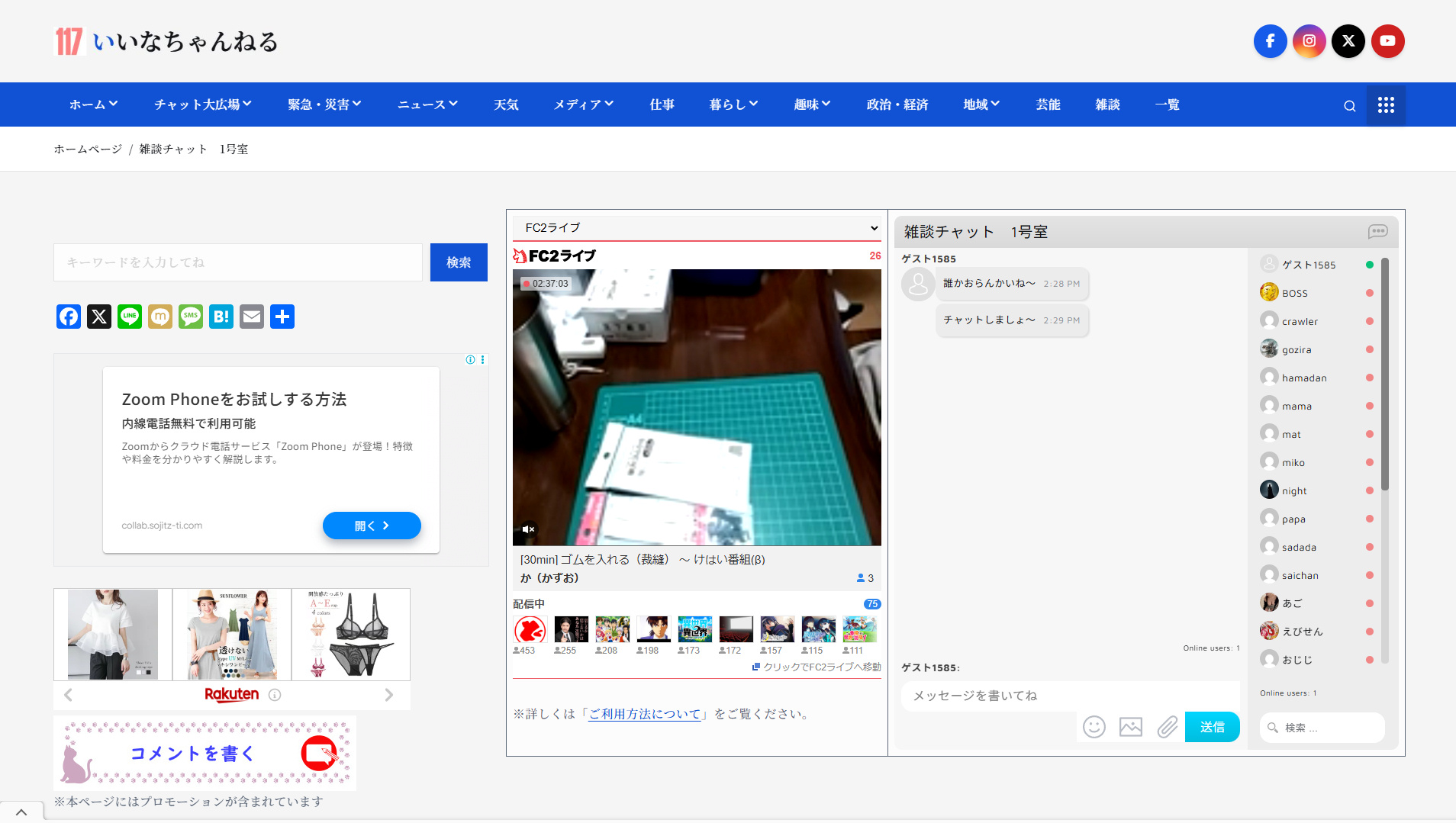1456x823 pixels.
Task: Open the Instagram icon in header
Action: click(1309, 41)
